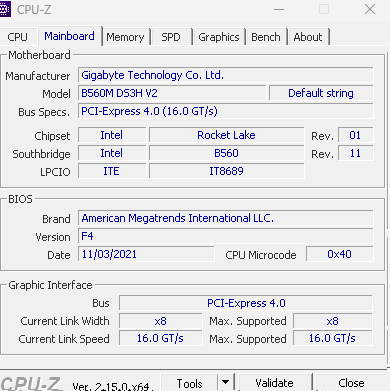390x391 pixels.
Task: Click the BIOS Version F4 field
Action: pyautogui.click(x=226, y=236)
